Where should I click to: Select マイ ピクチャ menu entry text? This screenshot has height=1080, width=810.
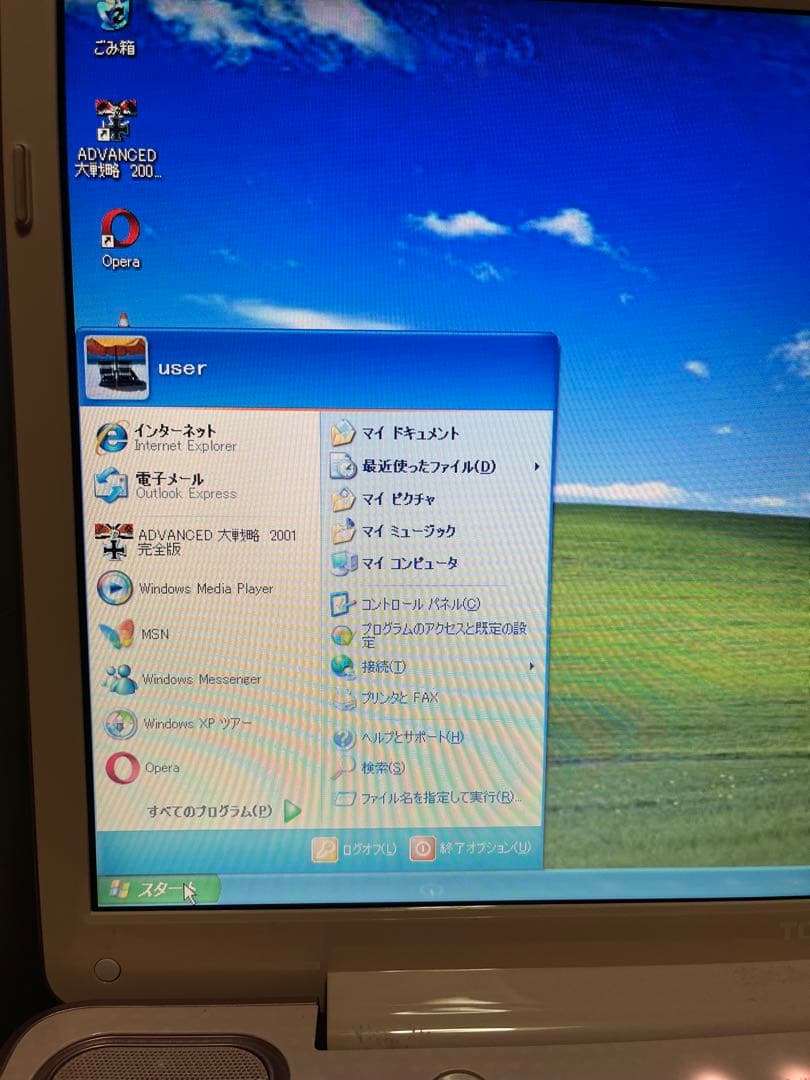[399, 499]
